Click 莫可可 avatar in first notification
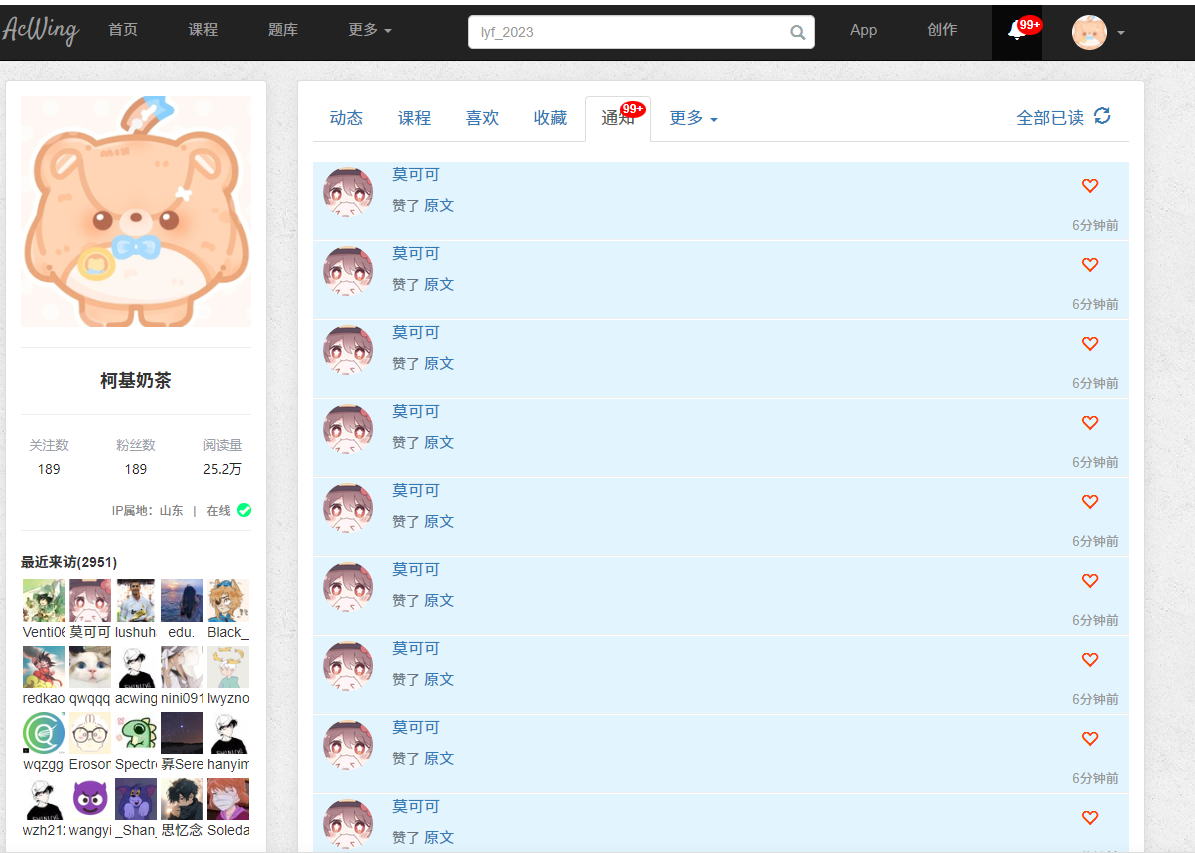 [348, 192]
